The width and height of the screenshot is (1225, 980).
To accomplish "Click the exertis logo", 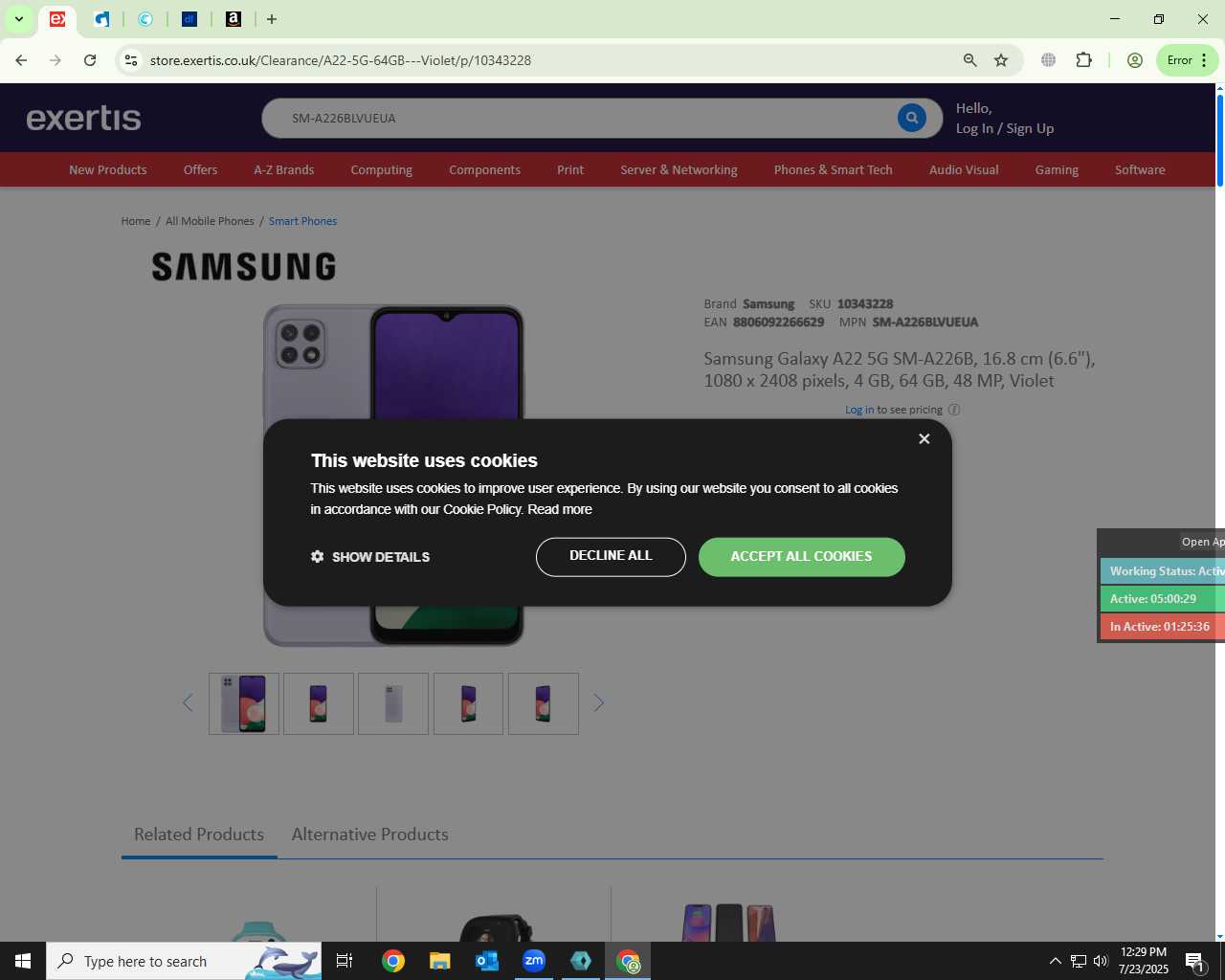I will coord(83,118).
